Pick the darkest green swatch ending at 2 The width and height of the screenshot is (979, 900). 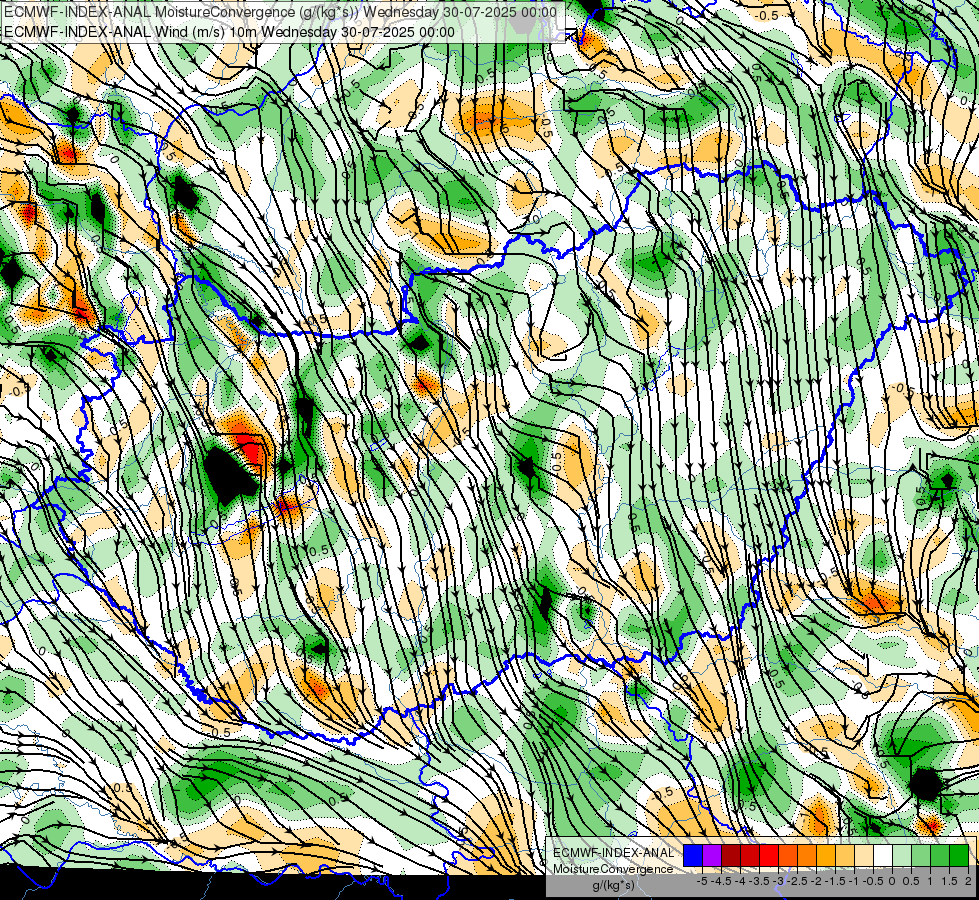click(x=959, y=855)
